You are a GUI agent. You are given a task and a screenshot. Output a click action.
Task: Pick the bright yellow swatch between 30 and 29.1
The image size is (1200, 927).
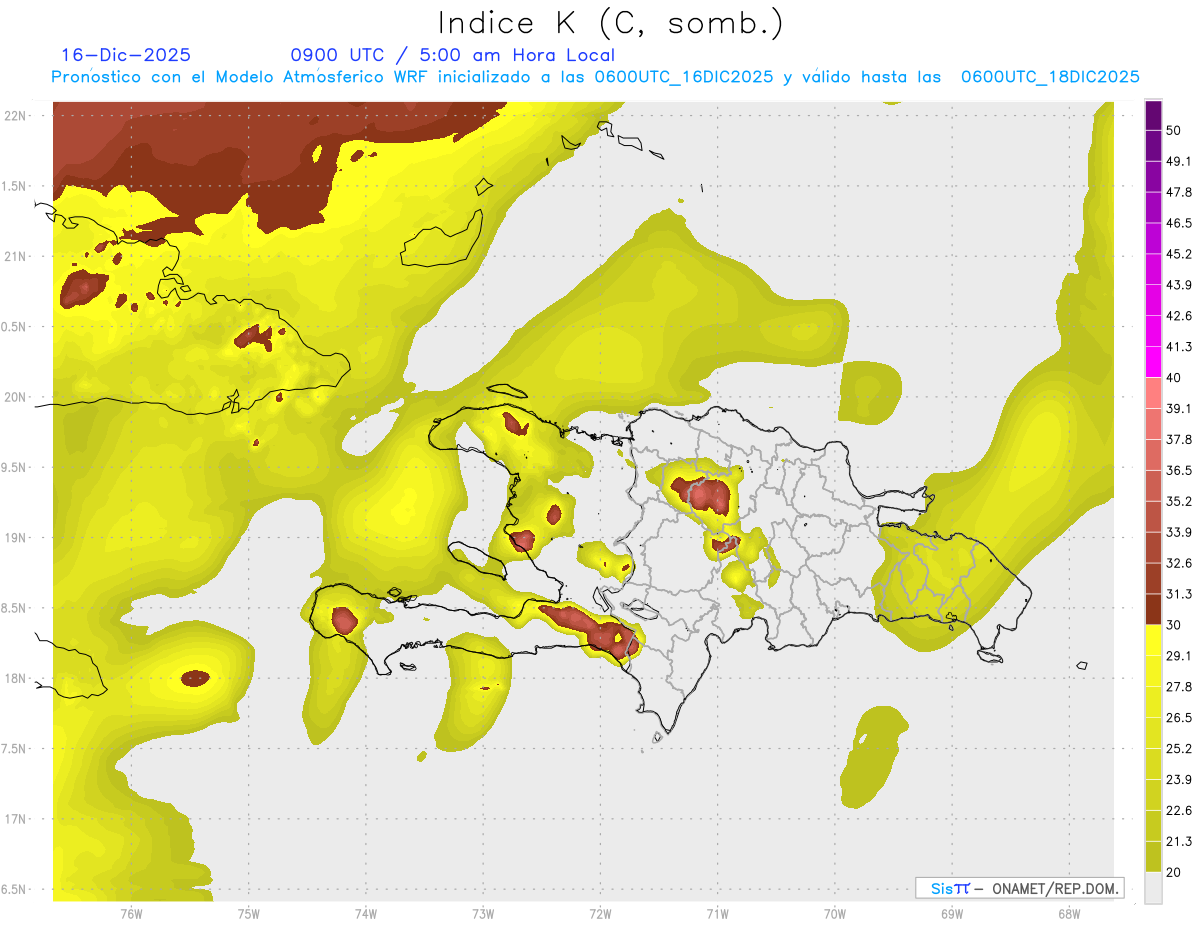1153,640
